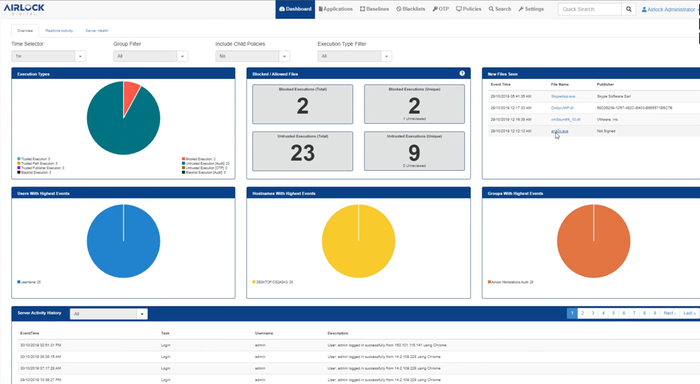Open the Settings menu

[x=531, y=9]
